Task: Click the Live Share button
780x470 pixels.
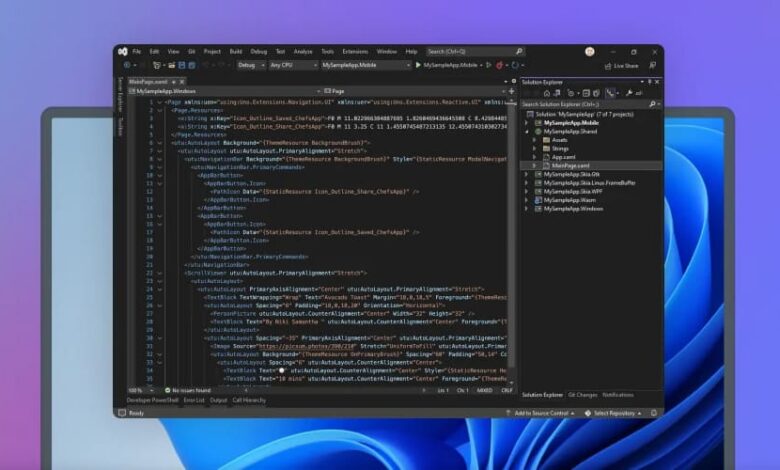Action: pyautogui.click(x=621, y=66)
